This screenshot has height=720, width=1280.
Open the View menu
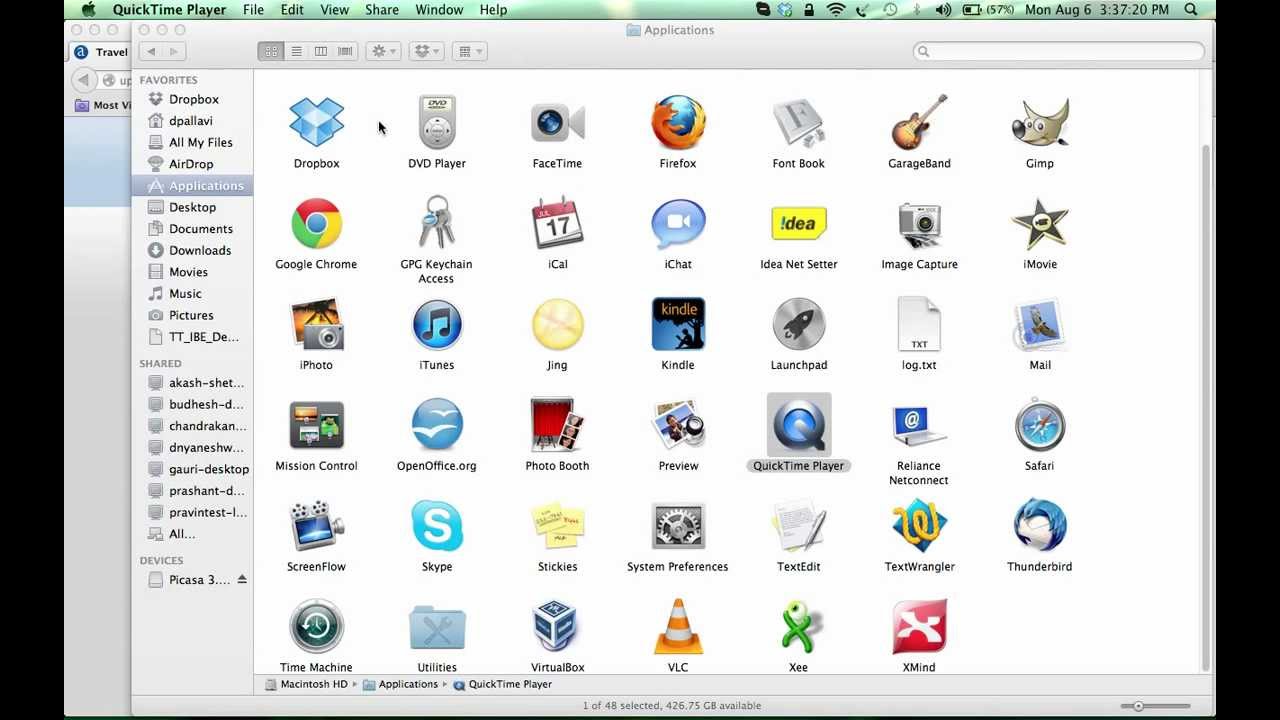click(335, 9)
